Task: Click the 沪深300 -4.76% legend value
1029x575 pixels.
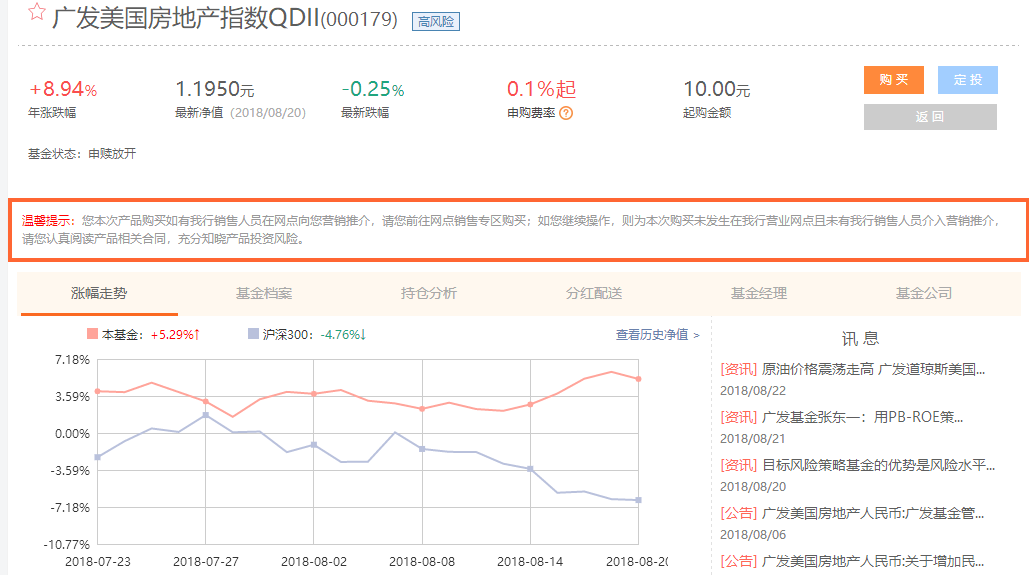Action: click(x=343, y=335)
